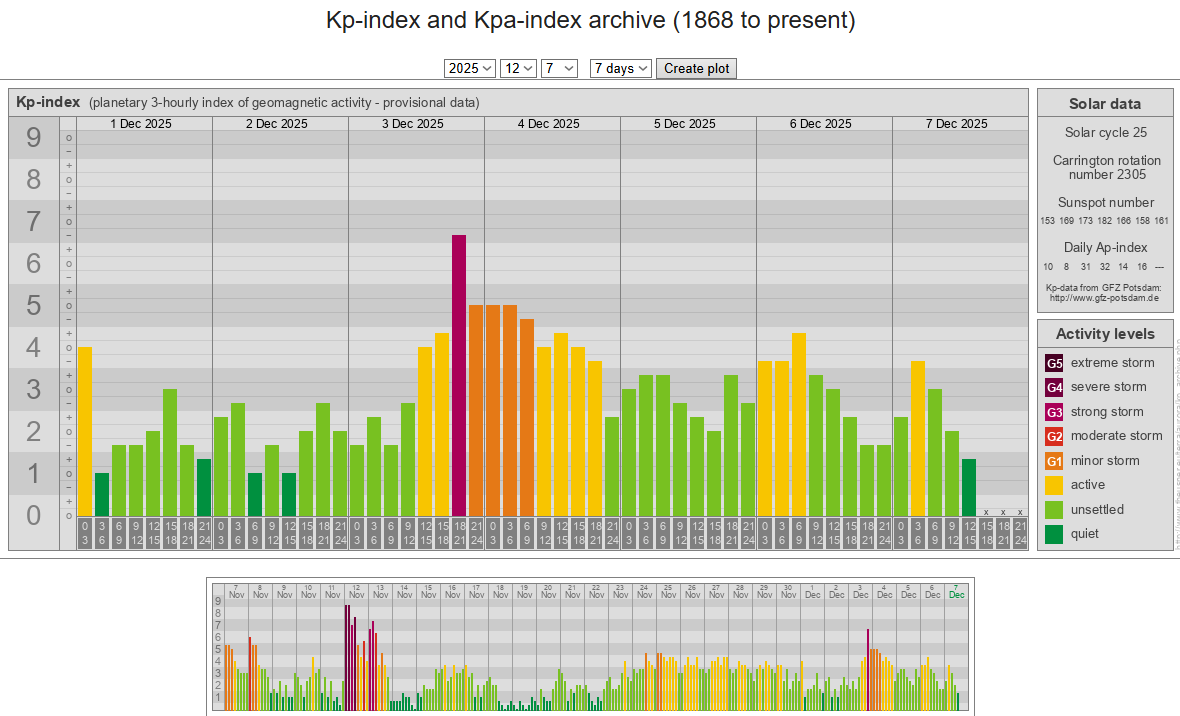Image resolution: width=1180 pixels, height=716 pixels.
Task: Expand the '7 days' duration dropdown
Action: pos(620,68)
